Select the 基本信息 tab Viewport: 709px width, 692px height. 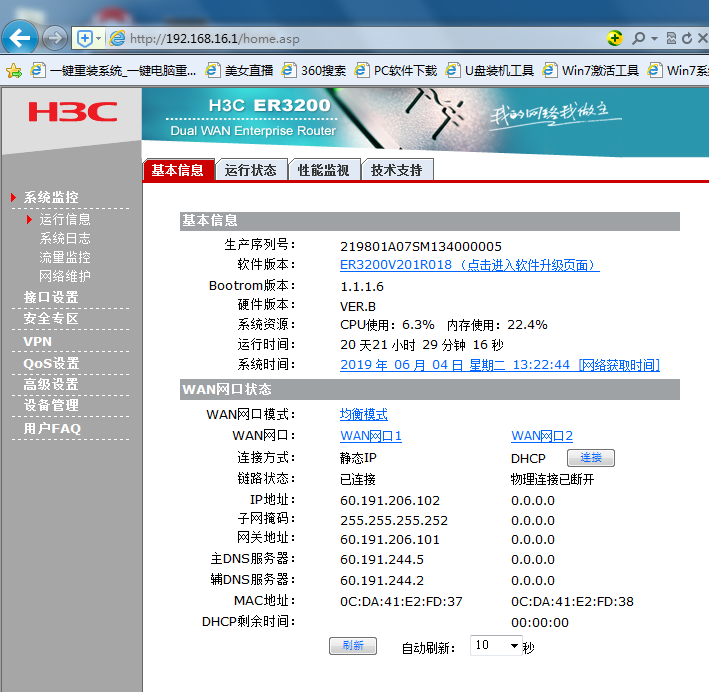pos(178,170)
